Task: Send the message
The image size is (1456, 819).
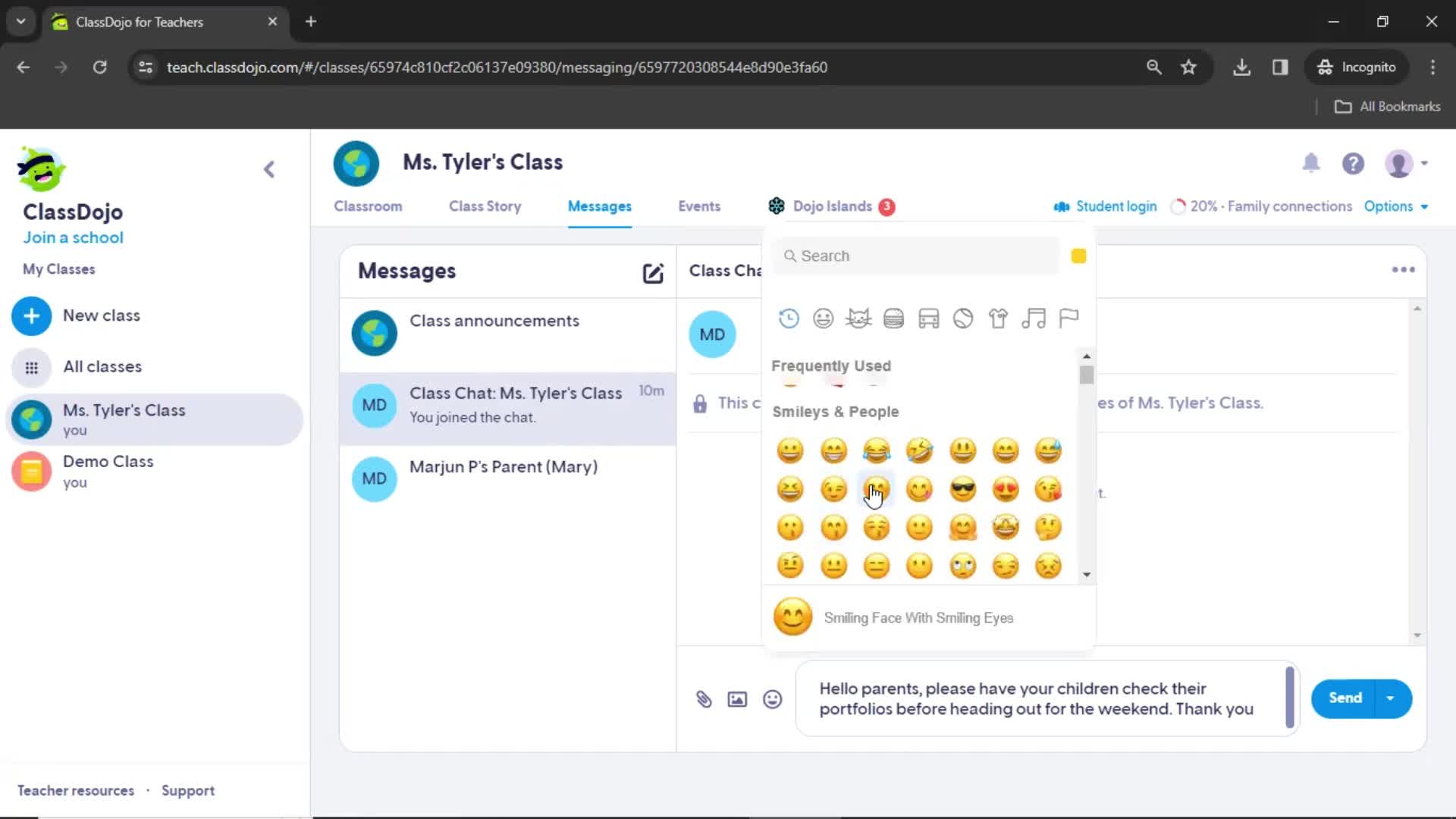Action: 1345,698
